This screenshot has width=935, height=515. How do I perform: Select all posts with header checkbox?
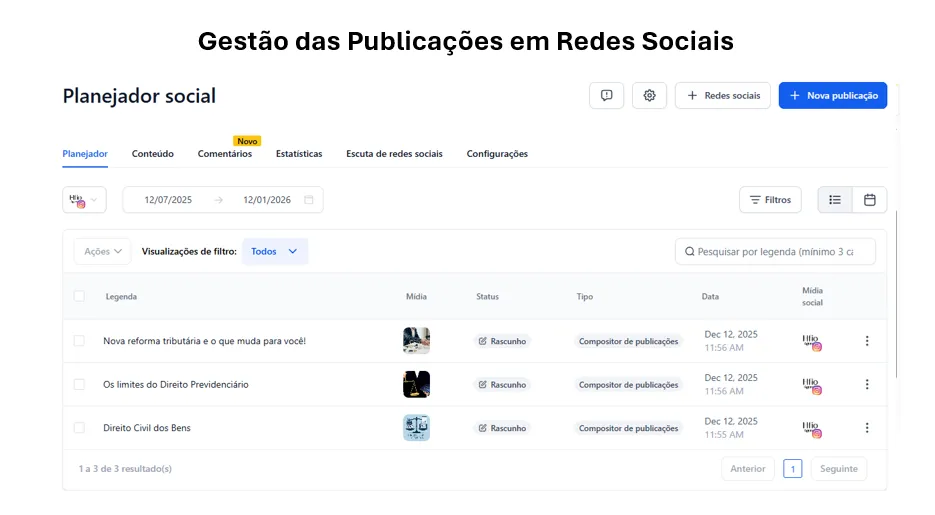(x=80, y=296)
